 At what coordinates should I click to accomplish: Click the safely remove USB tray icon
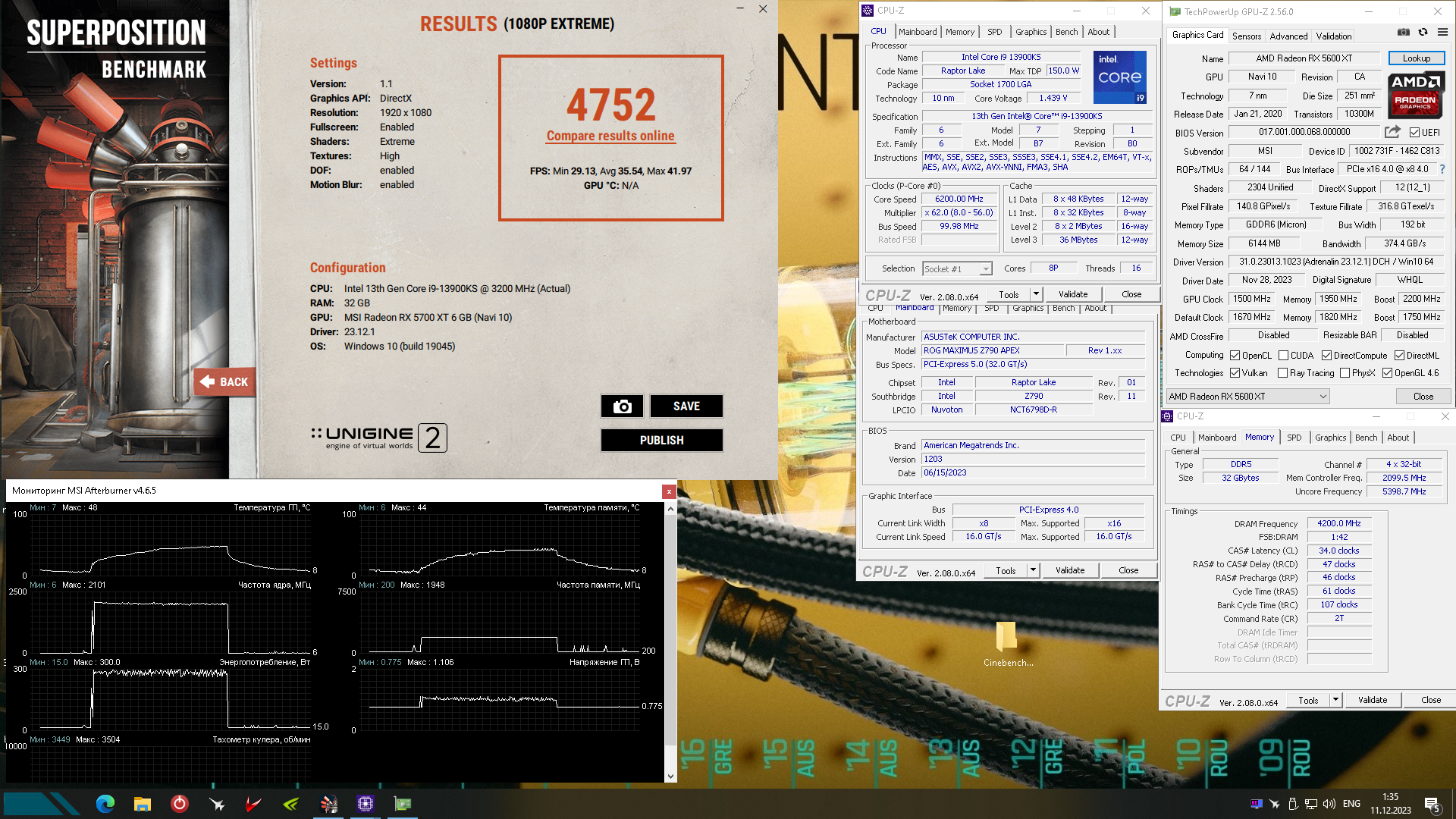point(1292,804)
